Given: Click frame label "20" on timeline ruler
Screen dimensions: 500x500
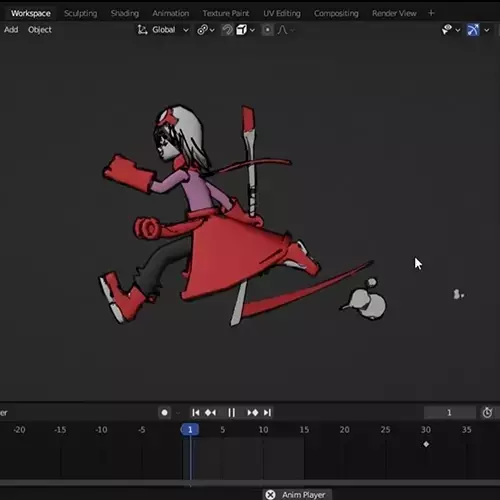Looking at the screenshot, I should (345, 430).
